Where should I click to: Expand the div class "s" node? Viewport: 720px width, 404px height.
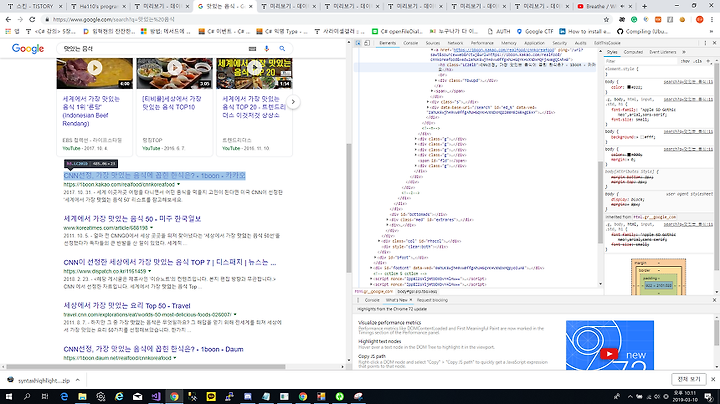click(x=428, y=102)
